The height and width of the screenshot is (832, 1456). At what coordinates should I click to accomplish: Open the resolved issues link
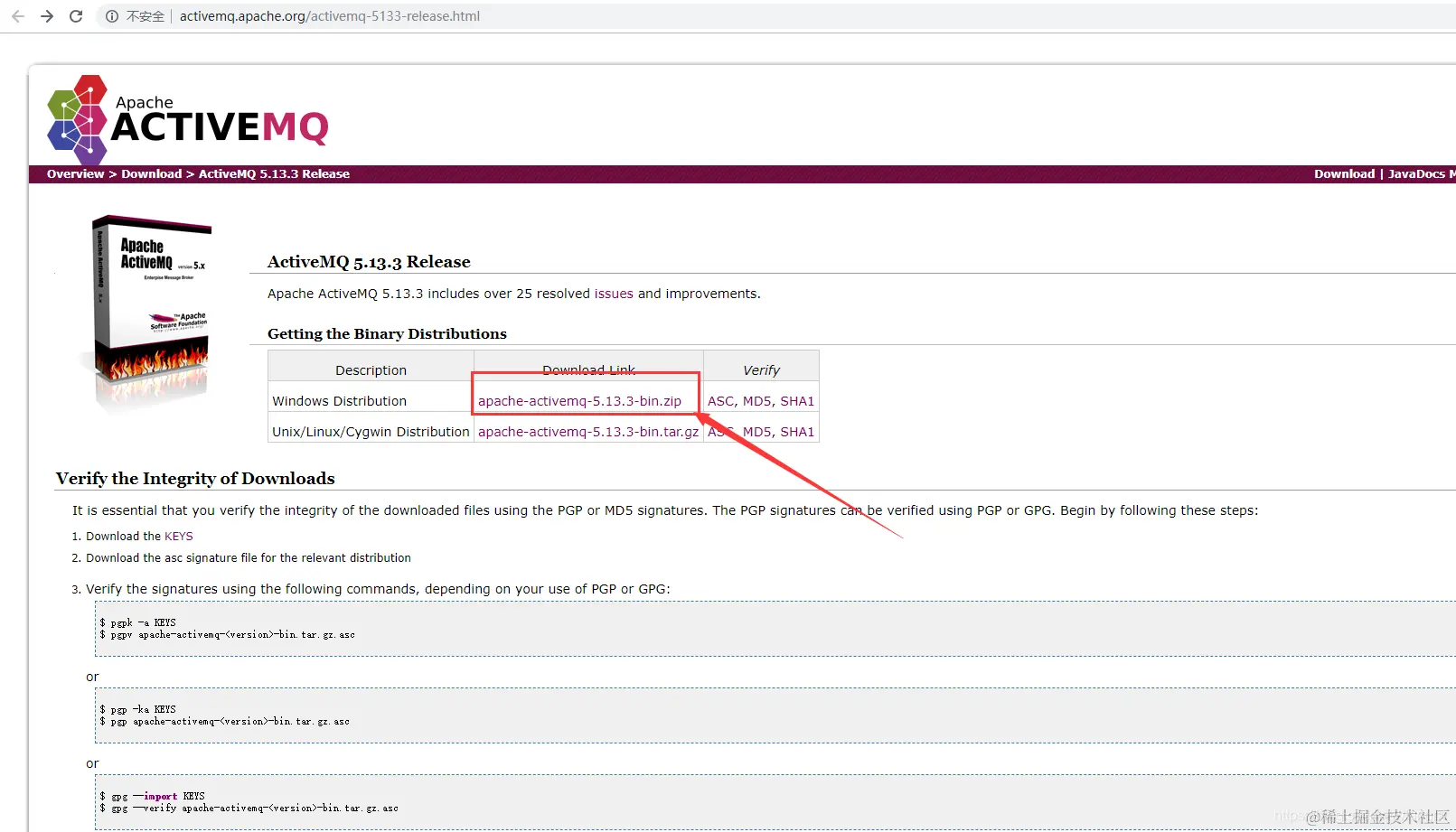click(x=614, y=294)
